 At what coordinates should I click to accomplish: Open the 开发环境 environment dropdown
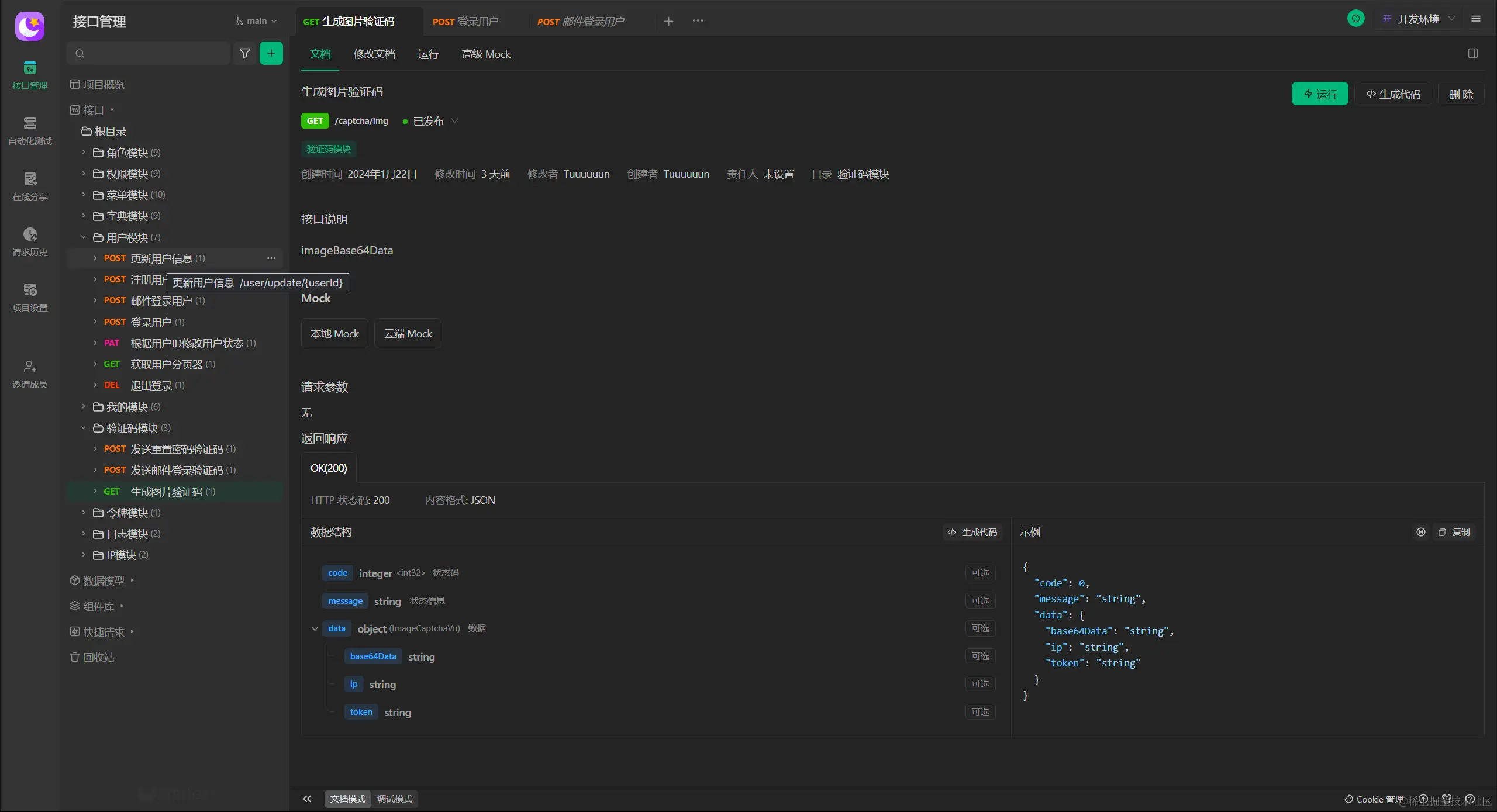click(x=1419, y=19)
